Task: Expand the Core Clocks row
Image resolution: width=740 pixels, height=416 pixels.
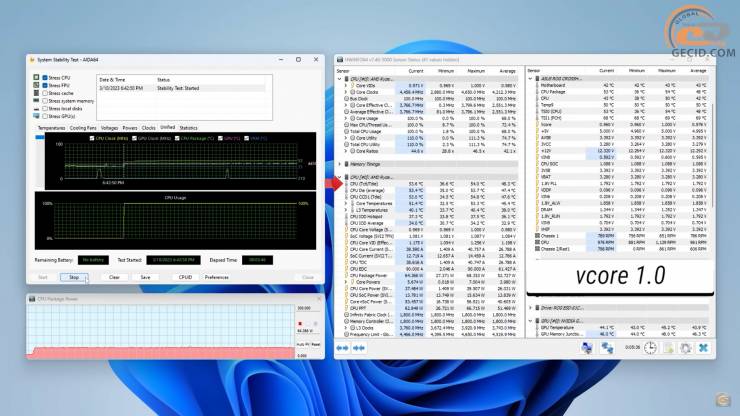Action: click(346, 92)
